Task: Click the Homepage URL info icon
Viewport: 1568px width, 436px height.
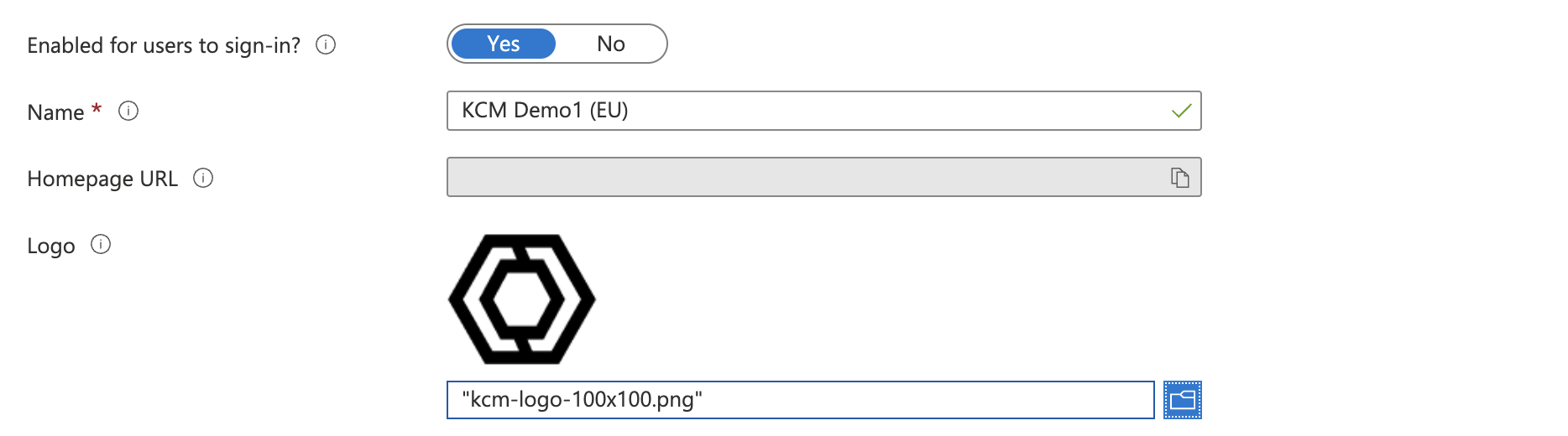Action: click(x=203, y=178)
